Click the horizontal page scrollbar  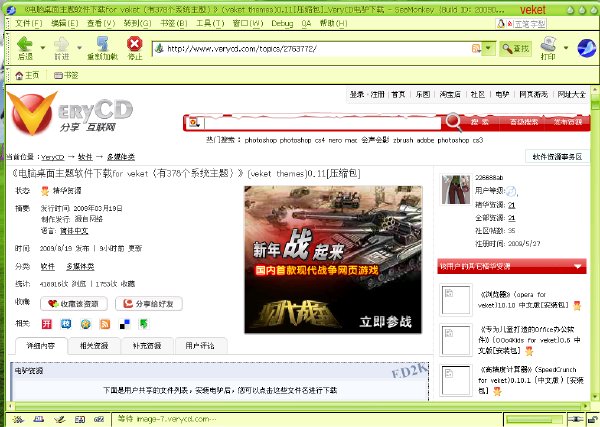[298, 406]
